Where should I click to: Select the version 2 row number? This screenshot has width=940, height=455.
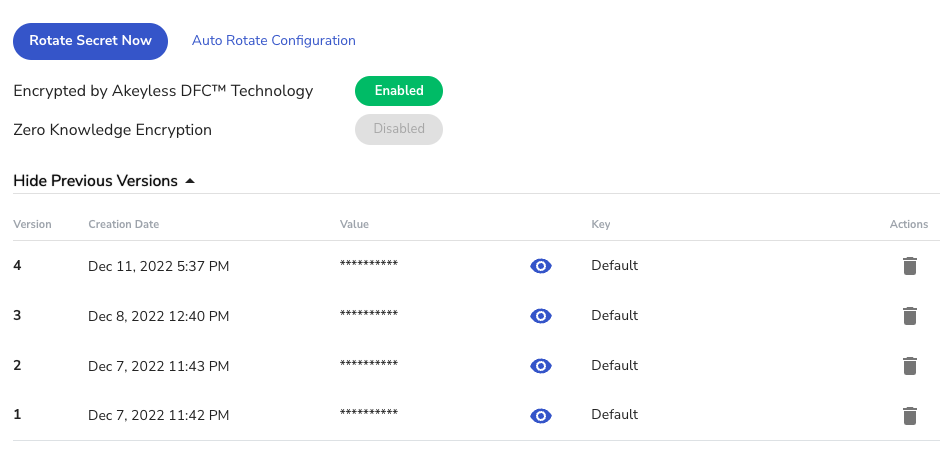click(17, 365)
